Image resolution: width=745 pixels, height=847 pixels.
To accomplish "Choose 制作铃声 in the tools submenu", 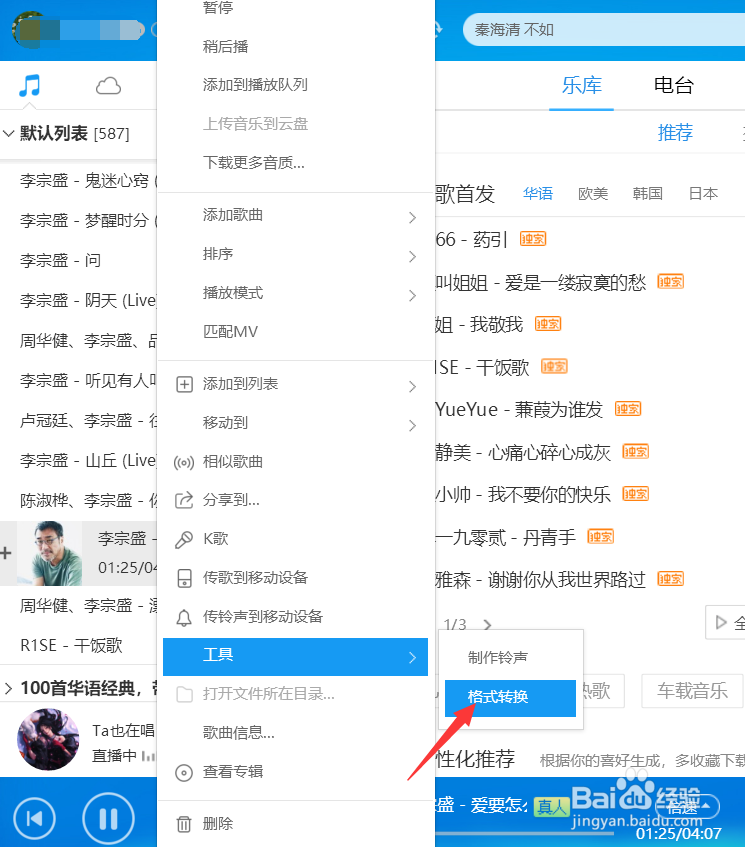I will point(498,658).
